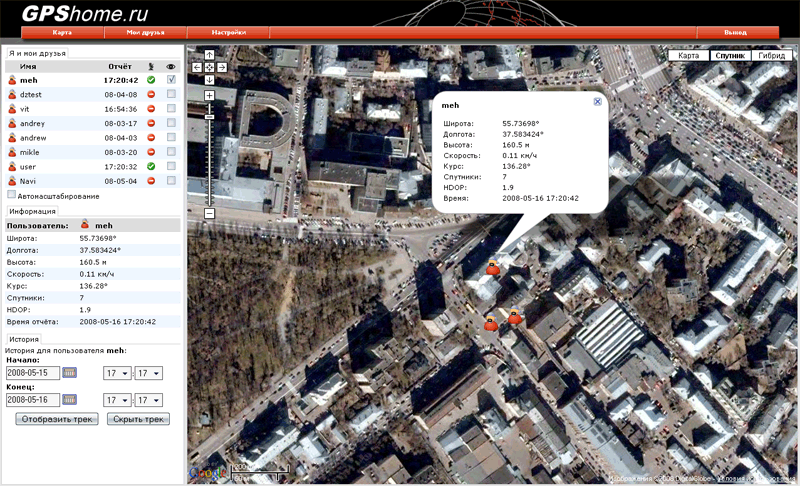Viewport: 800px width, 486px height.
Task: Check visibility checkbox for andrey
Action: point(171,123)
